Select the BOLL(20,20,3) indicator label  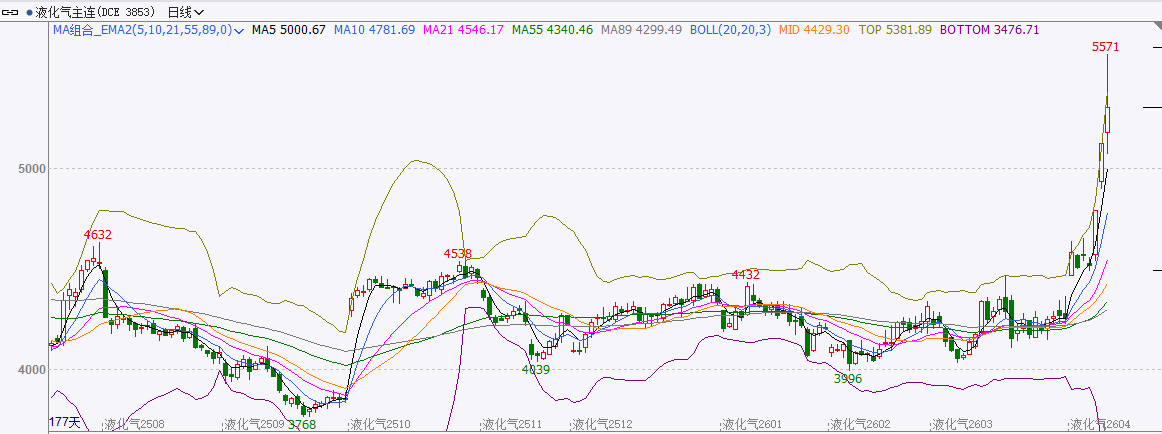click(x=731, y=30)
